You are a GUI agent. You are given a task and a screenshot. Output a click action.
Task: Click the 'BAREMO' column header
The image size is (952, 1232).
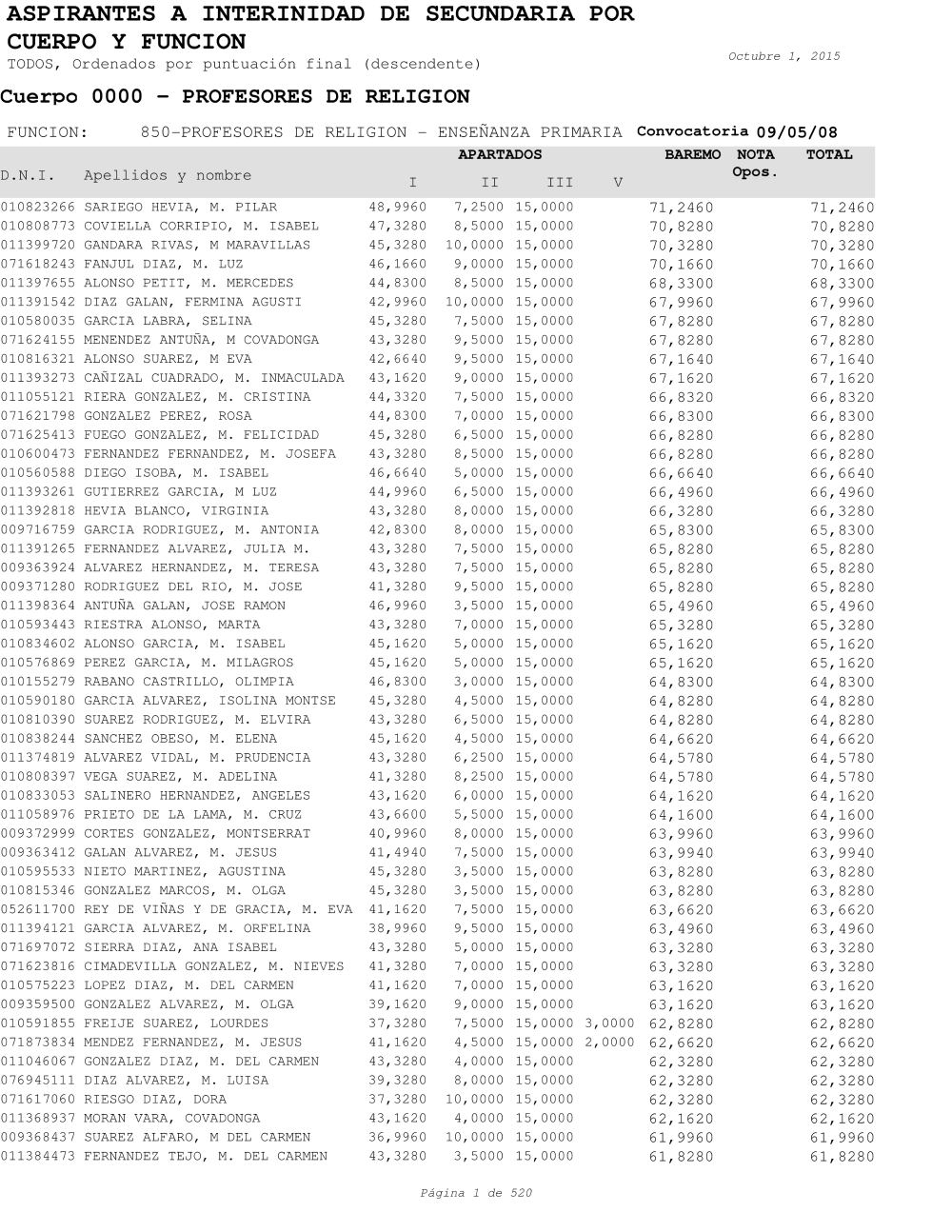[x=692, y=155]
